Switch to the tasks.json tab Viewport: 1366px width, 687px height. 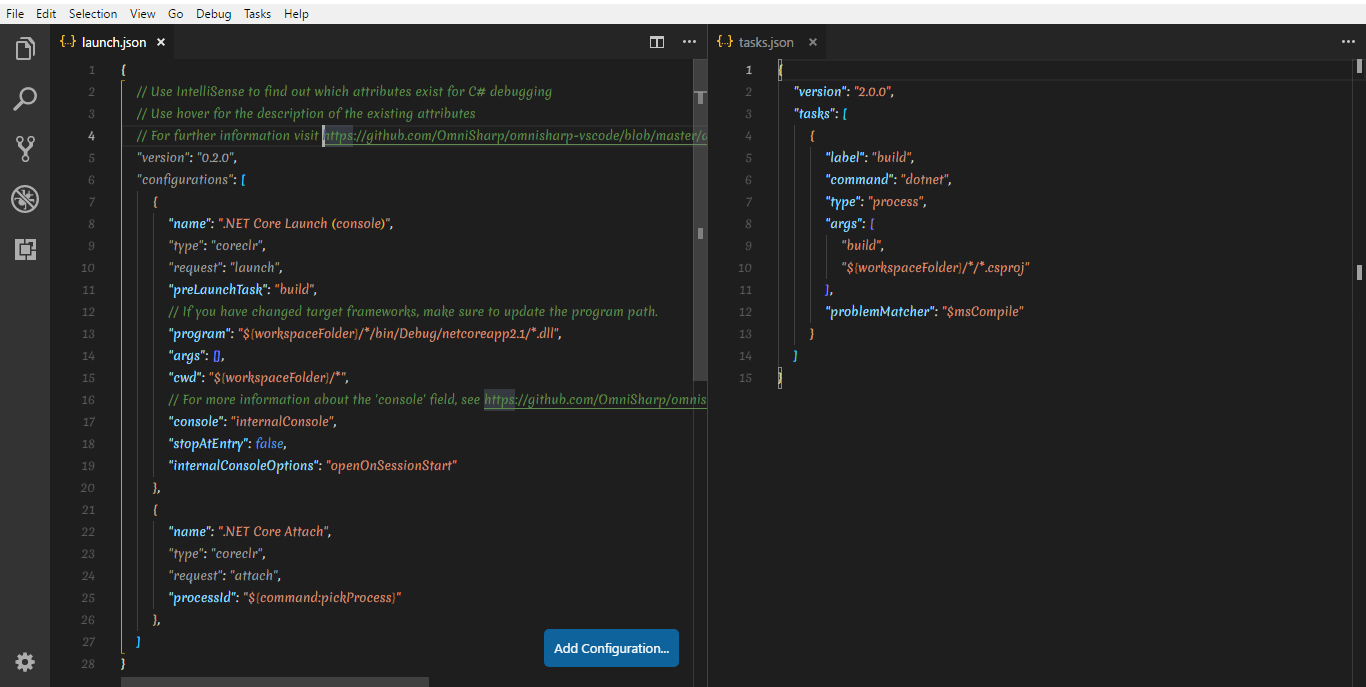point(765,42)
